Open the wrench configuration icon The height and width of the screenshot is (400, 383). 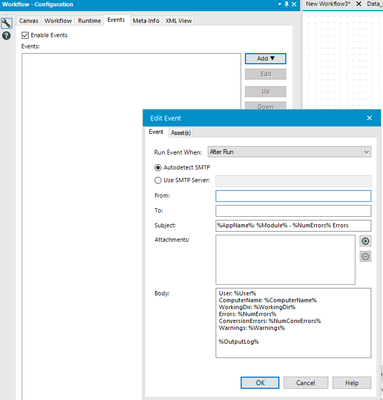click(6, 23)
